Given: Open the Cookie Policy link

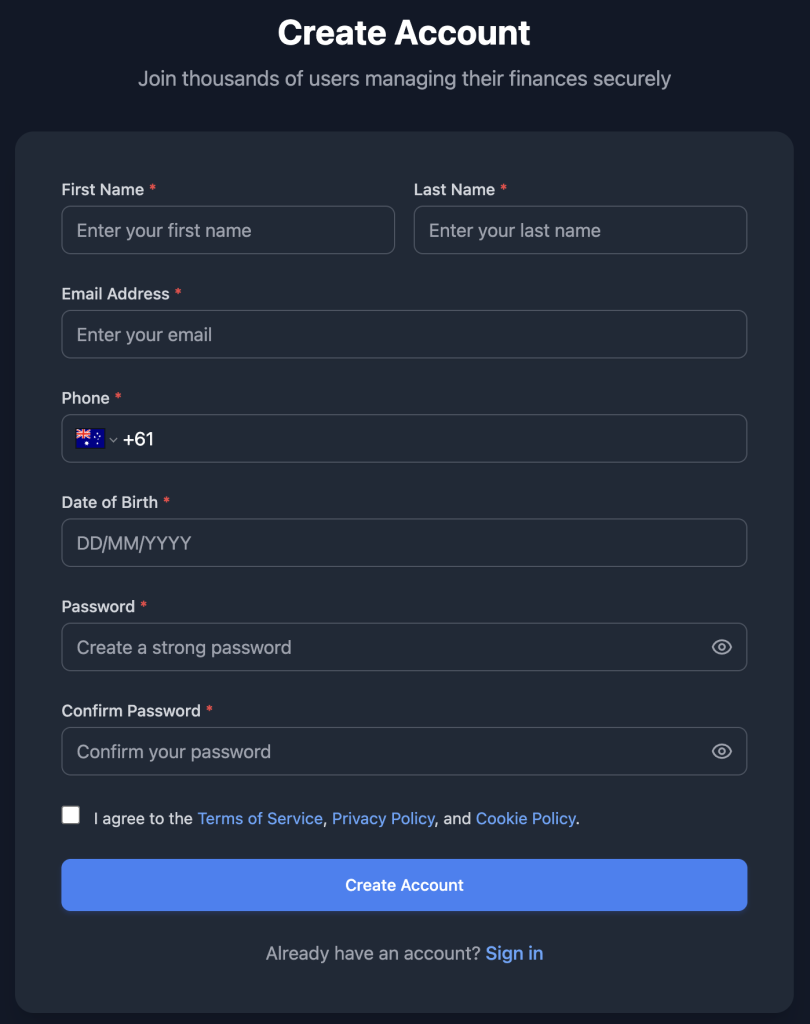Looking at the screenshot, I should tap(525, 818).
